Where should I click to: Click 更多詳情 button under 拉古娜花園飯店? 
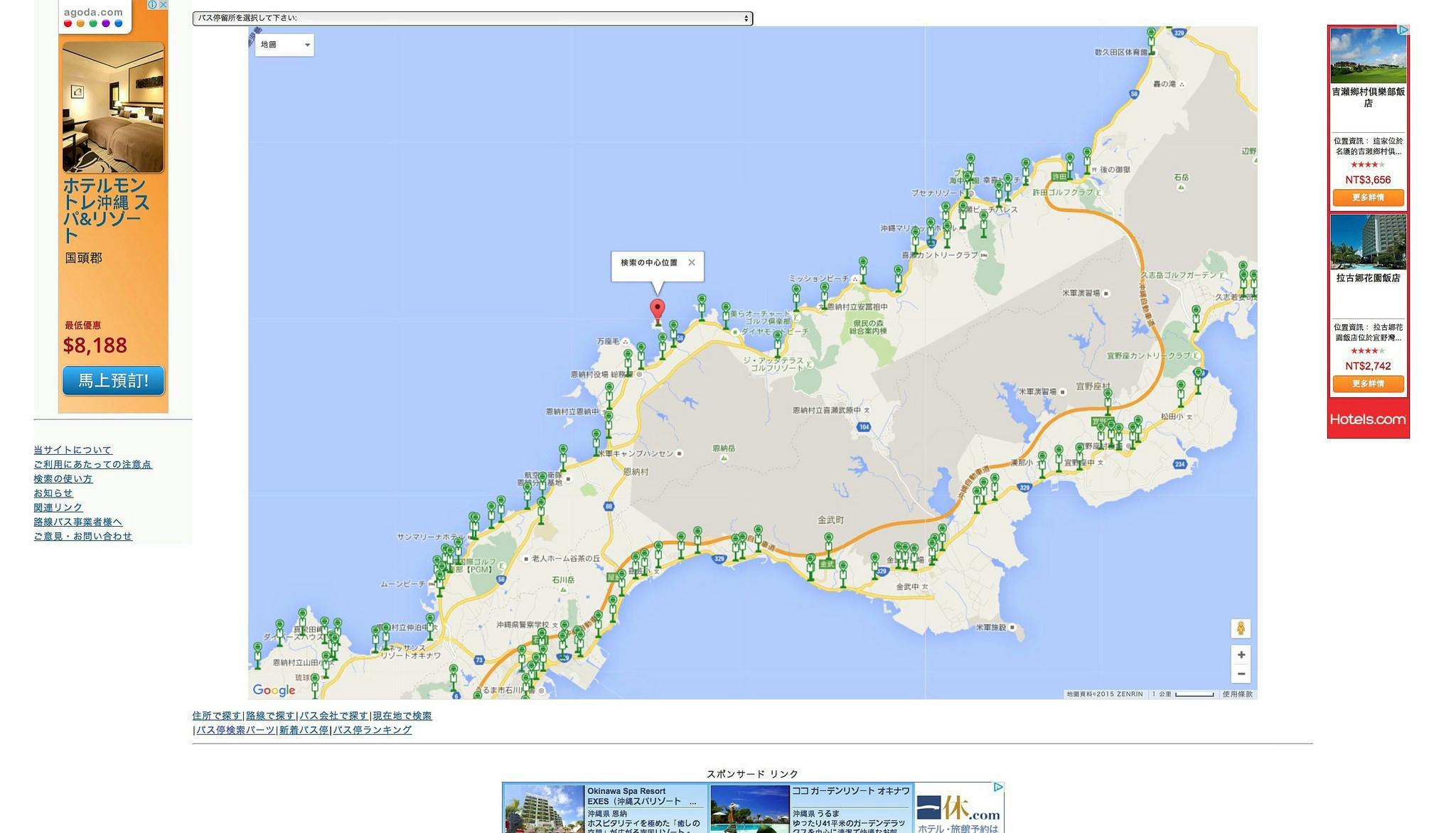[1368, 384]
